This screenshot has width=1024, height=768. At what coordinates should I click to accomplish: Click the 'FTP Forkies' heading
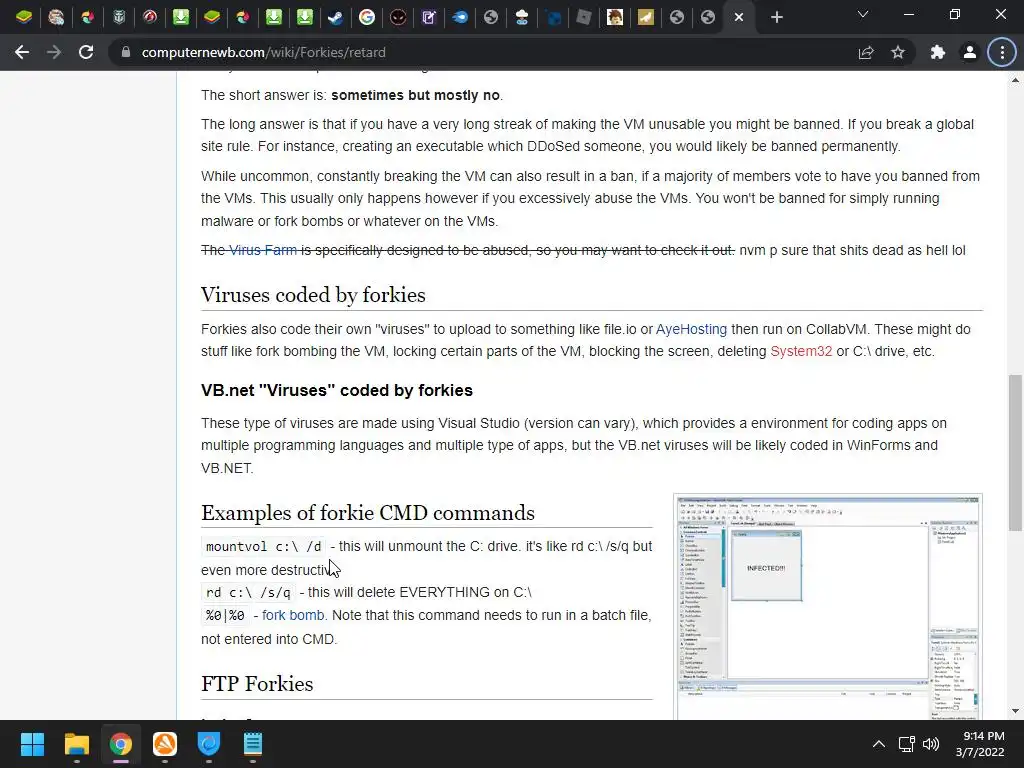(x=257, y=684)
